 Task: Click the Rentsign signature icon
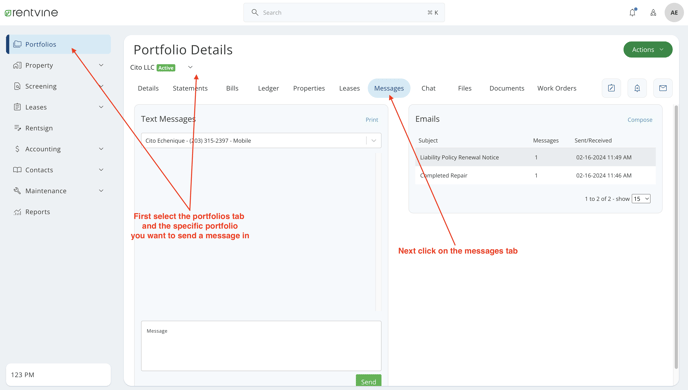[x=18, y=128]
